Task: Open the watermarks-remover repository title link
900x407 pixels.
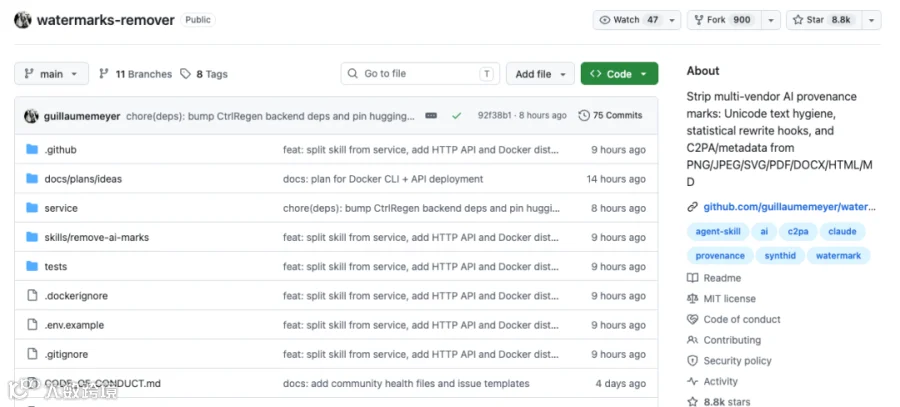Action: (106, 20)
